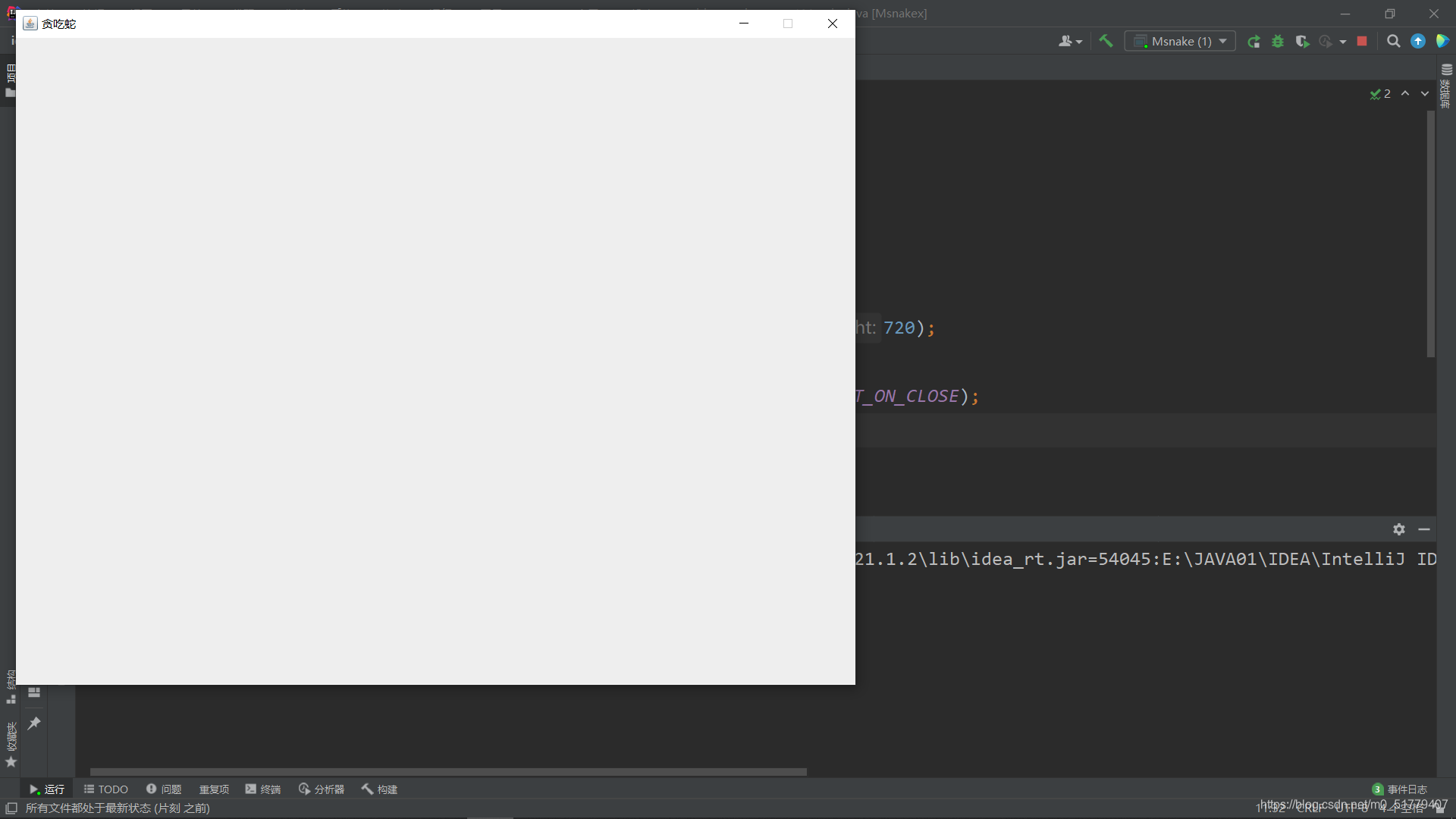The image size is (1456, 819).
Task: Click the Java icon in 贪吃蛇 window title
Action: [30, 24]
